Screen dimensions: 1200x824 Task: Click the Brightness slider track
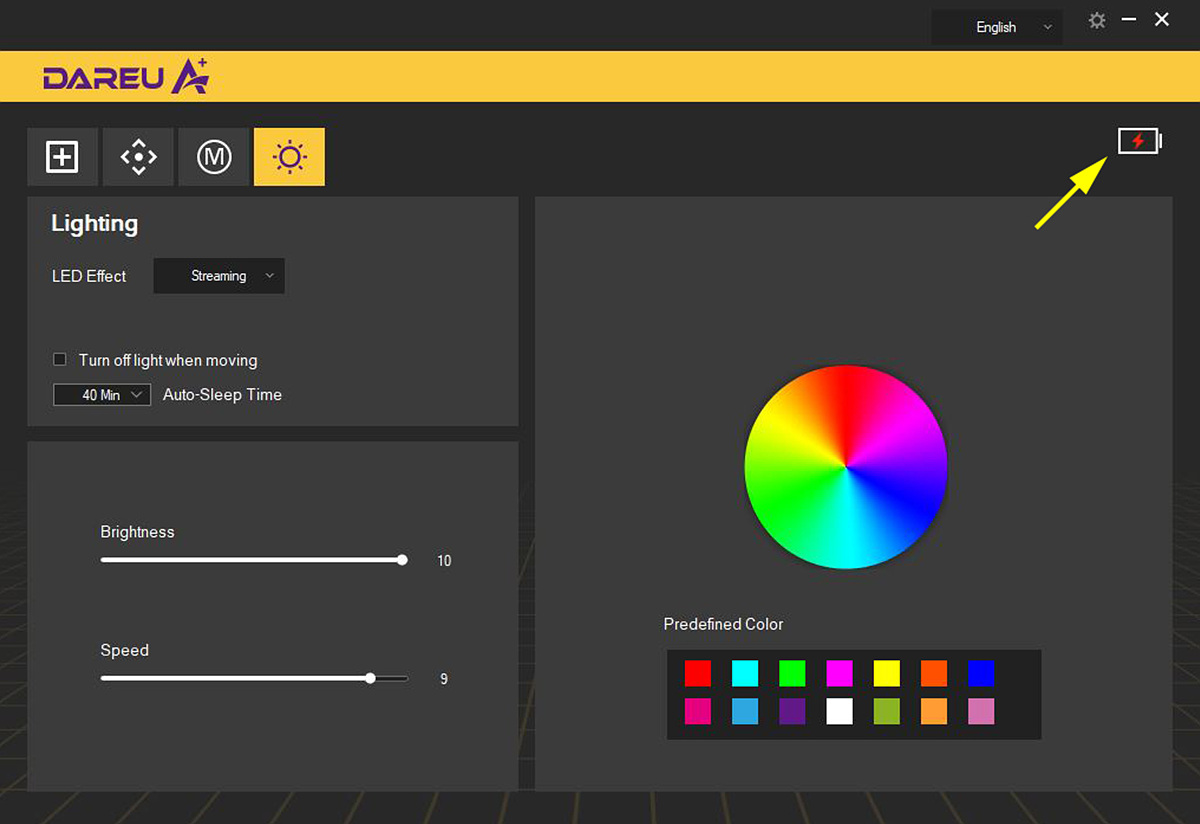click(254, 560)
